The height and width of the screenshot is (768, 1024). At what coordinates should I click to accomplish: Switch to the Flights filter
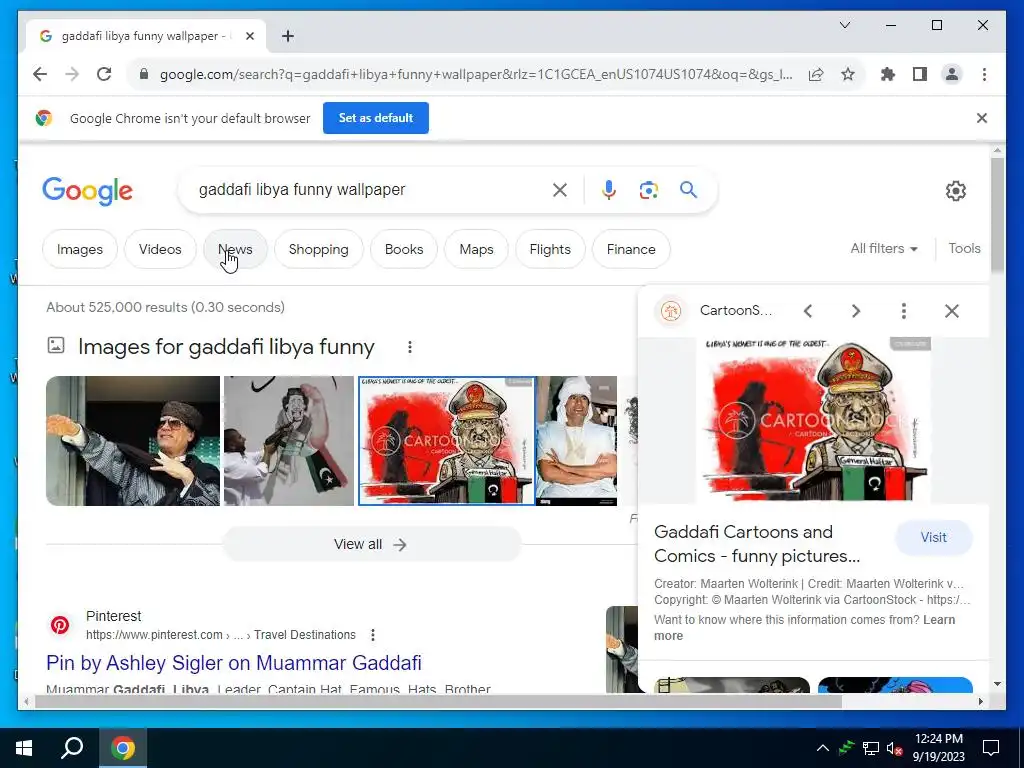pyautogui.click(x=550, y=249)
